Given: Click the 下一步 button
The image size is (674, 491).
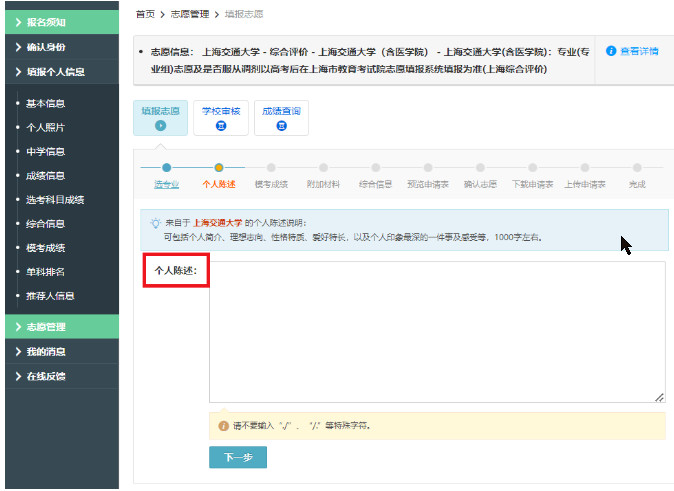Looking at the screenshot, I should pos(238,457).
